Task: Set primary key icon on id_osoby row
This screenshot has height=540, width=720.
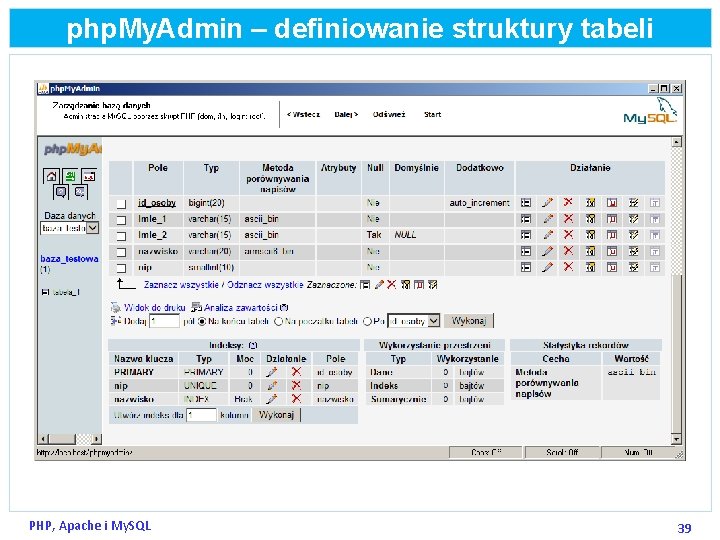Action: click(591, 202)
